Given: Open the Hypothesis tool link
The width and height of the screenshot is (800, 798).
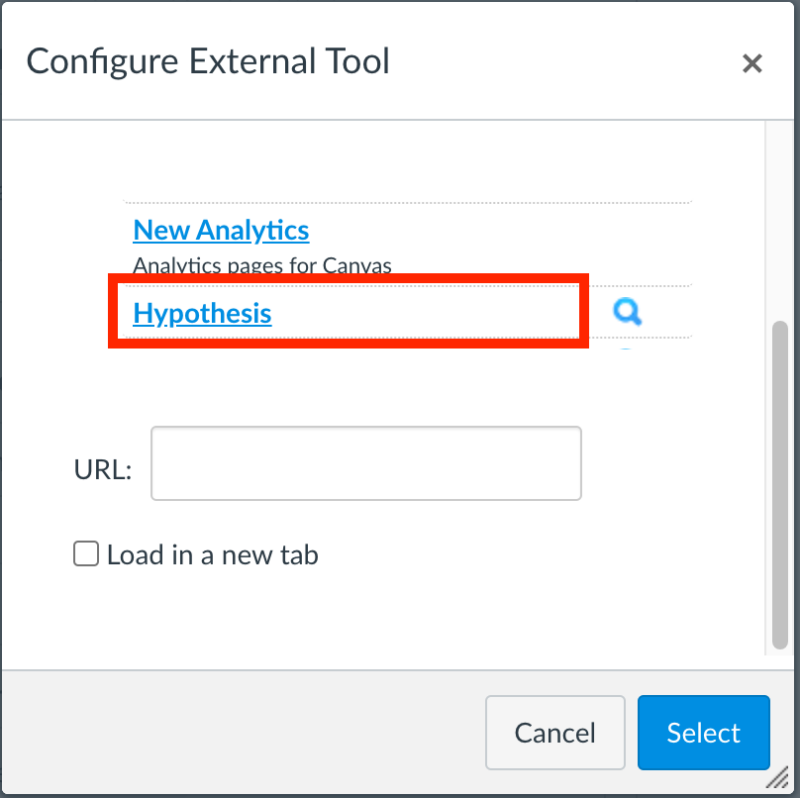Looking at the screenshot, I should click(x=202, y=313).
